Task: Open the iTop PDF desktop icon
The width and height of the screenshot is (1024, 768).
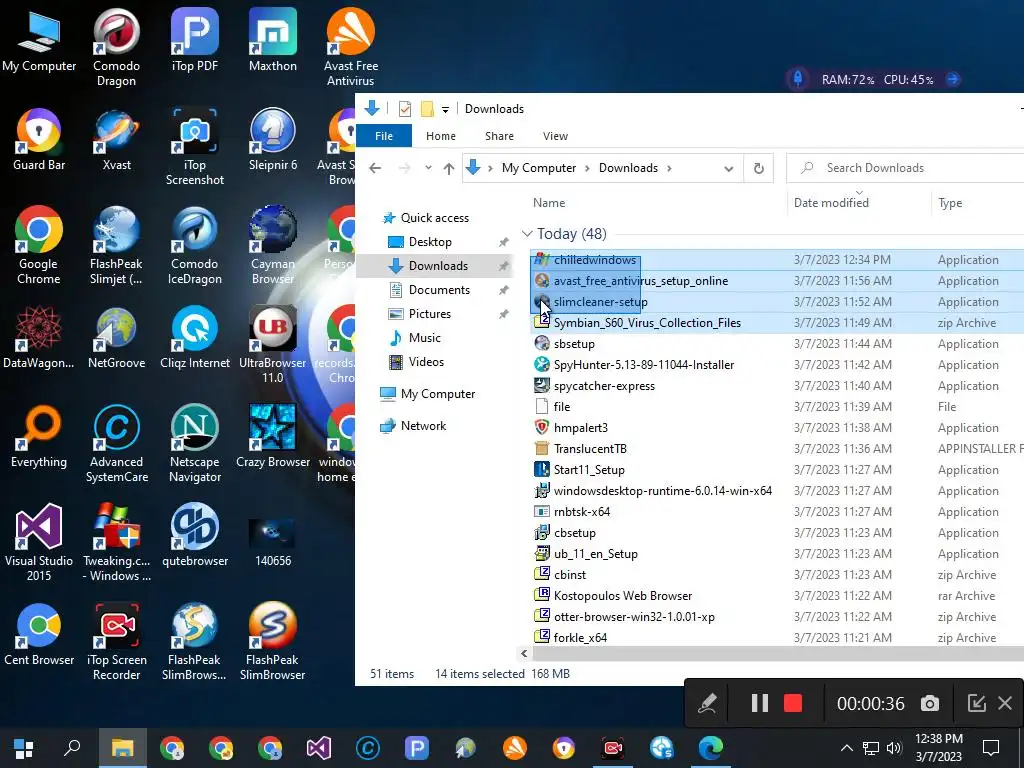Action: point(195,40)
